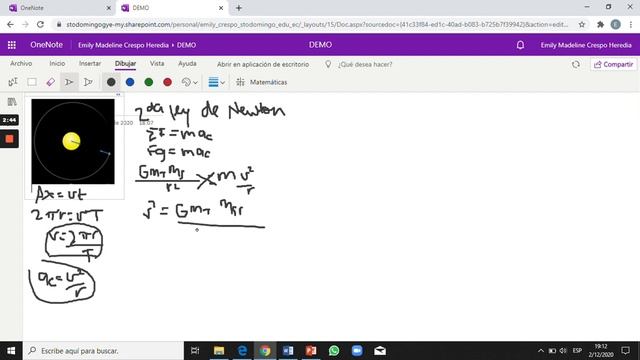This screenshot has width=640, height=360.
Task: Go forward in browser
Action: (25, 24)
